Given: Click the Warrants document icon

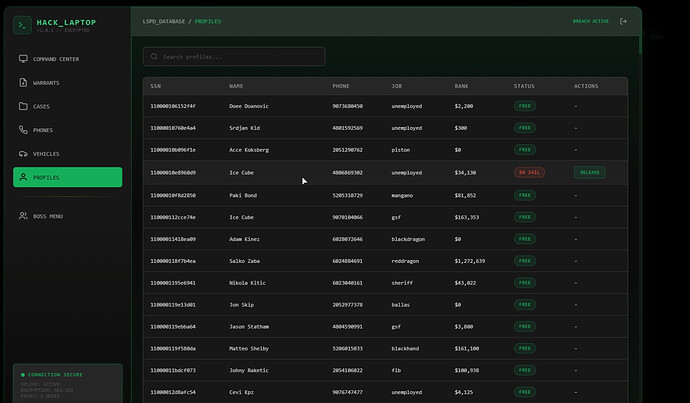Looking at the screenshot, I should [23, 82].
